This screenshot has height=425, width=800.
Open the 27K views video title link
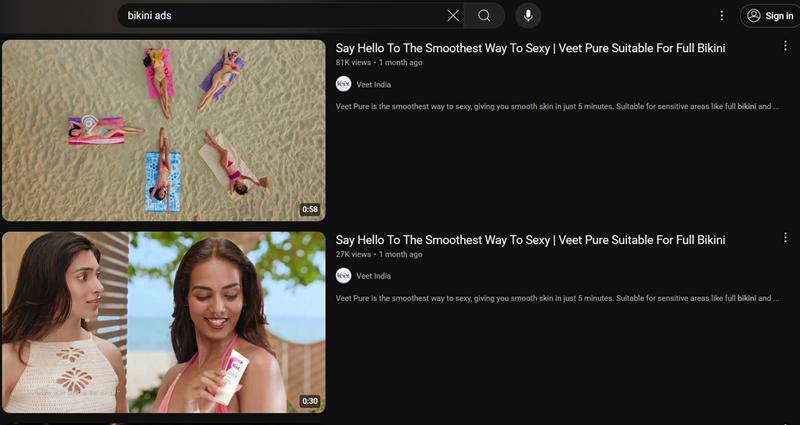[530, 240]
